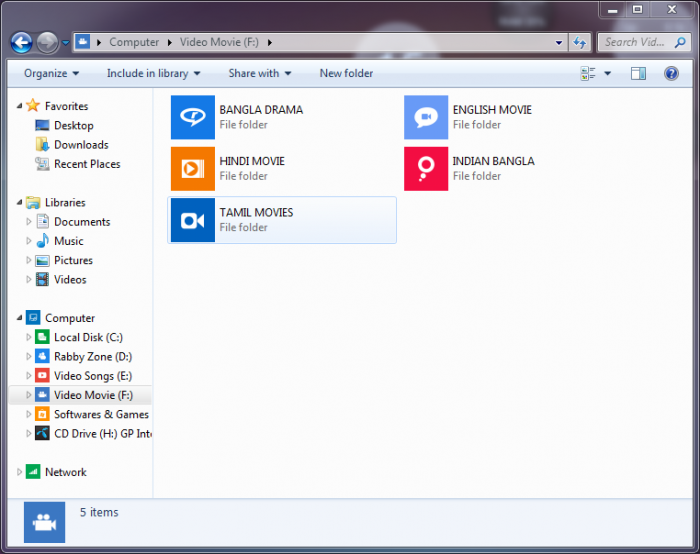Click the Documents library icon
The width and height of the screenshot is (700, 554).
pyautogui.click(x=42, y=221)
